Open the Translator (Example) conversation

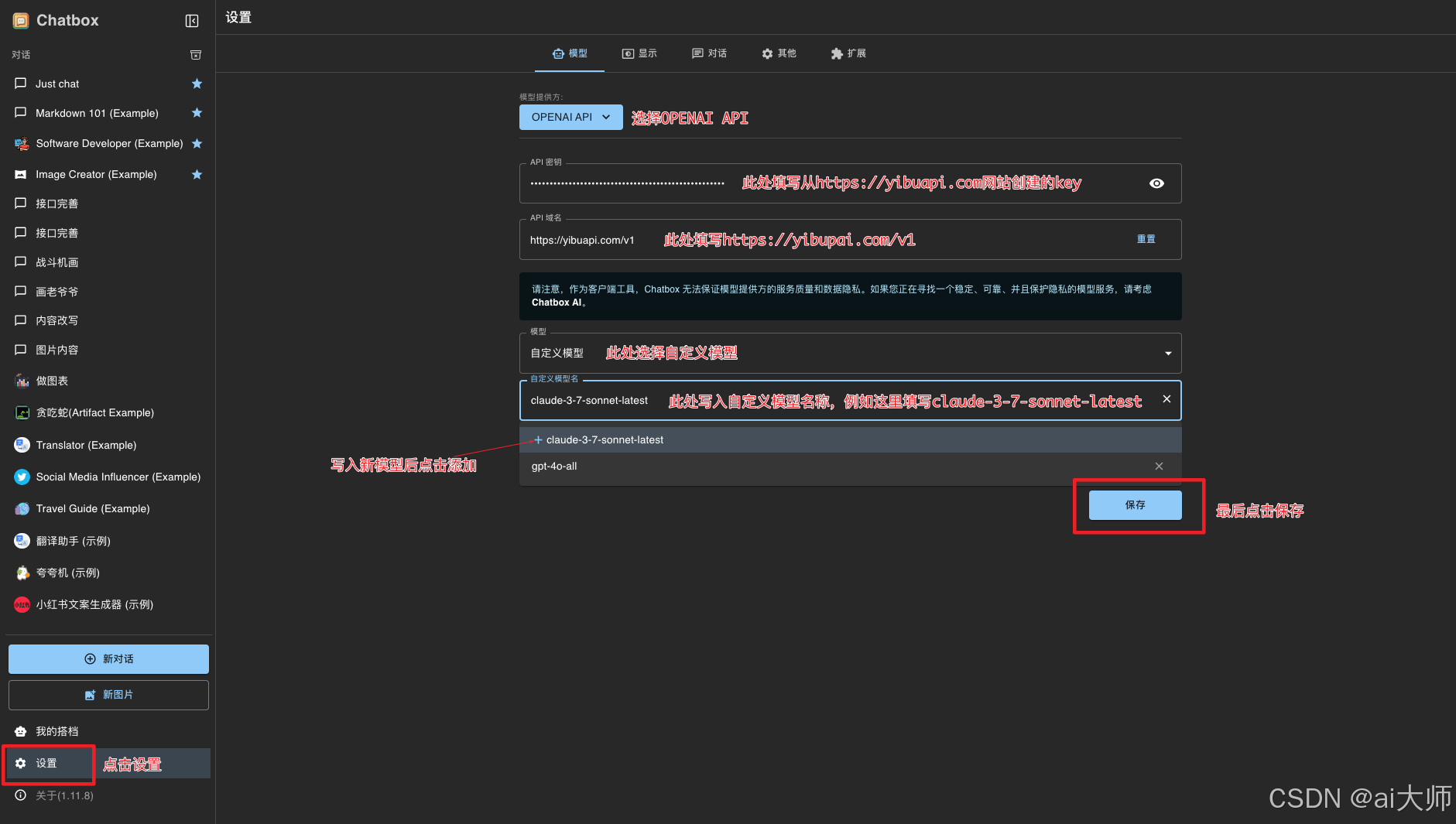(108, 445)
